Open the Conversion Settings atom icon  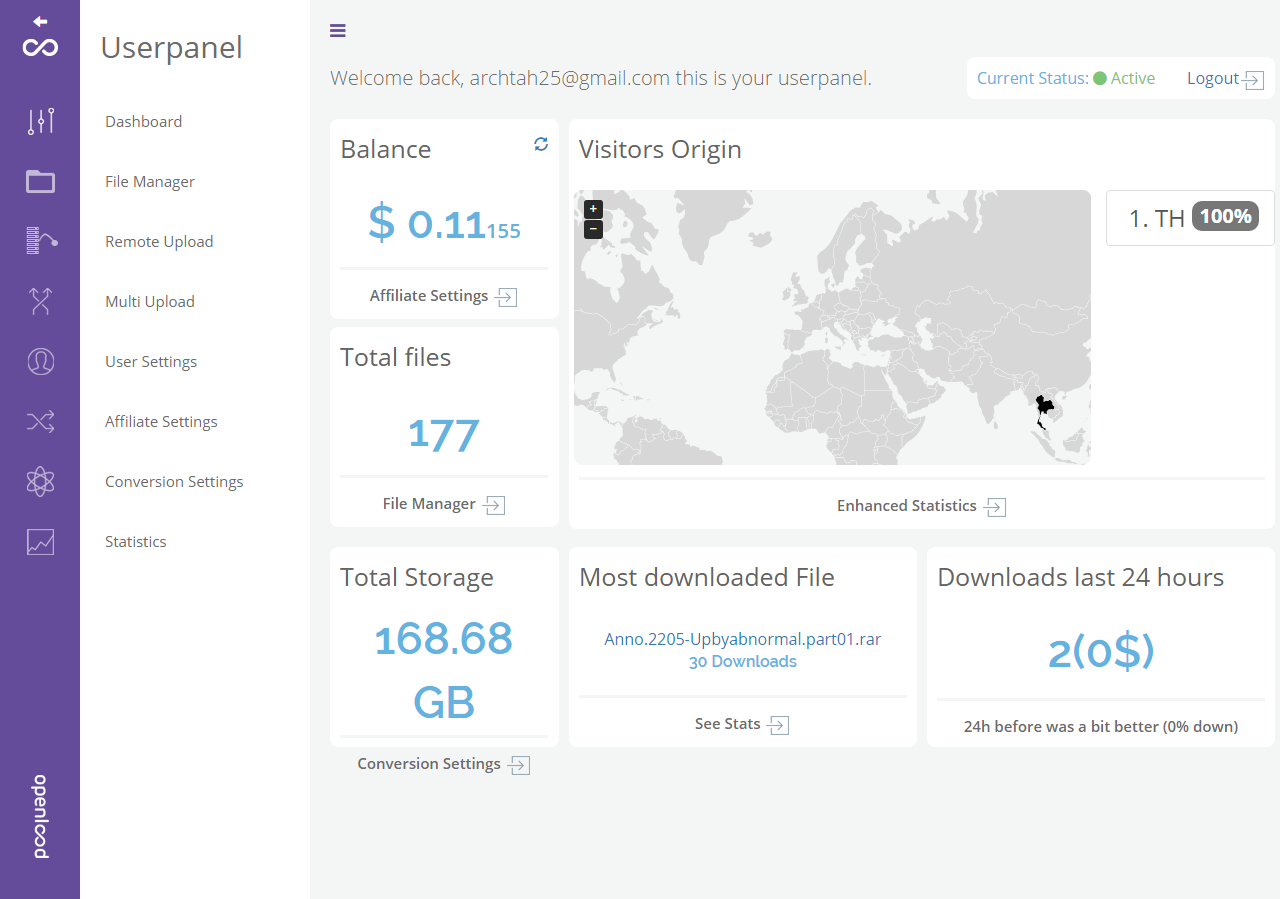click(40, 481)
